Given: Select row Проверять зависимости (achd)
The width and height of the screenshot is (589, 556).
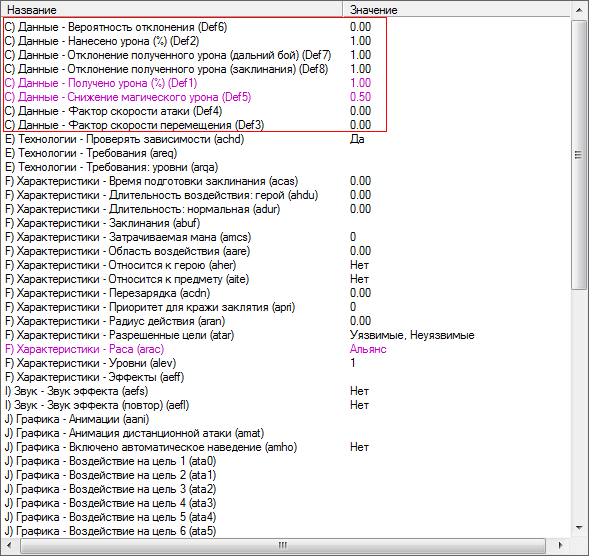Looking at the screenshot, I should point(285,139).
